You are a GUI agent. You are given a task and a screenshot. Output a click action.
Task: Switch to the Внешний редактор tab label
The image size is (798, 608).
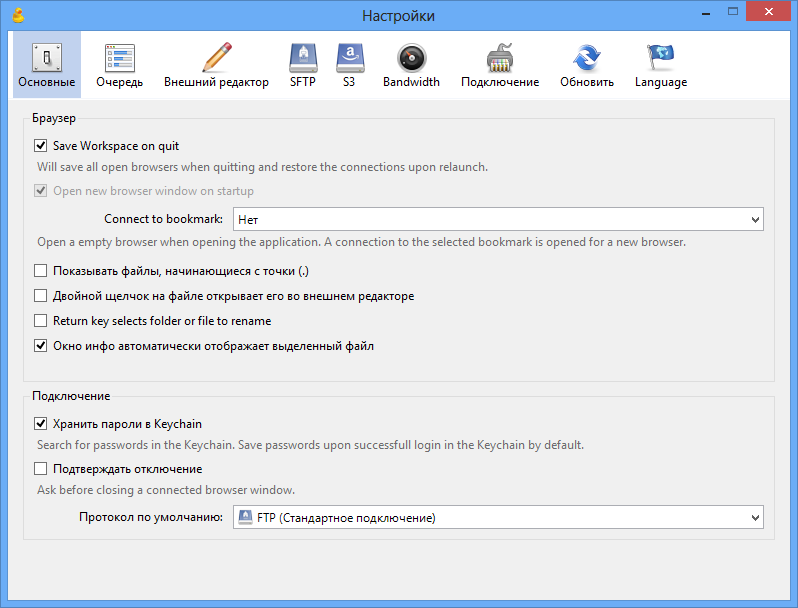point(216,82)
